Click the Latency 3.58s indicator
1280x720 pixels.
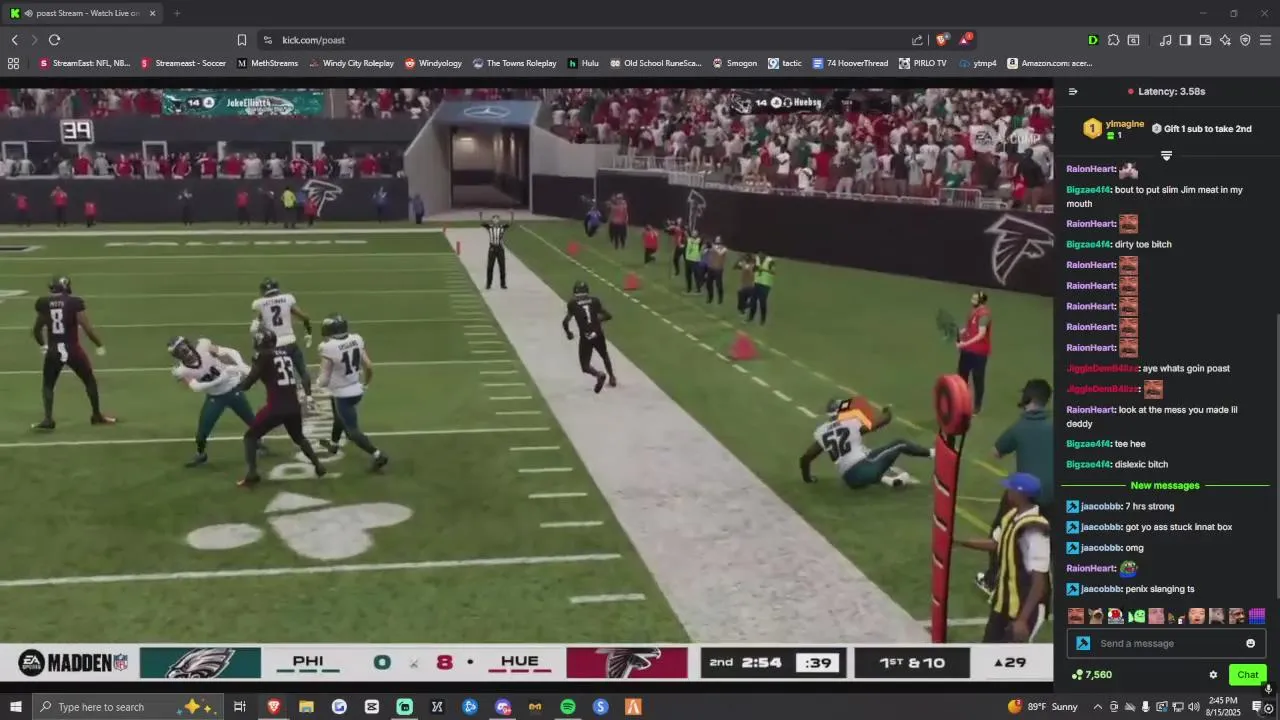1166,91
